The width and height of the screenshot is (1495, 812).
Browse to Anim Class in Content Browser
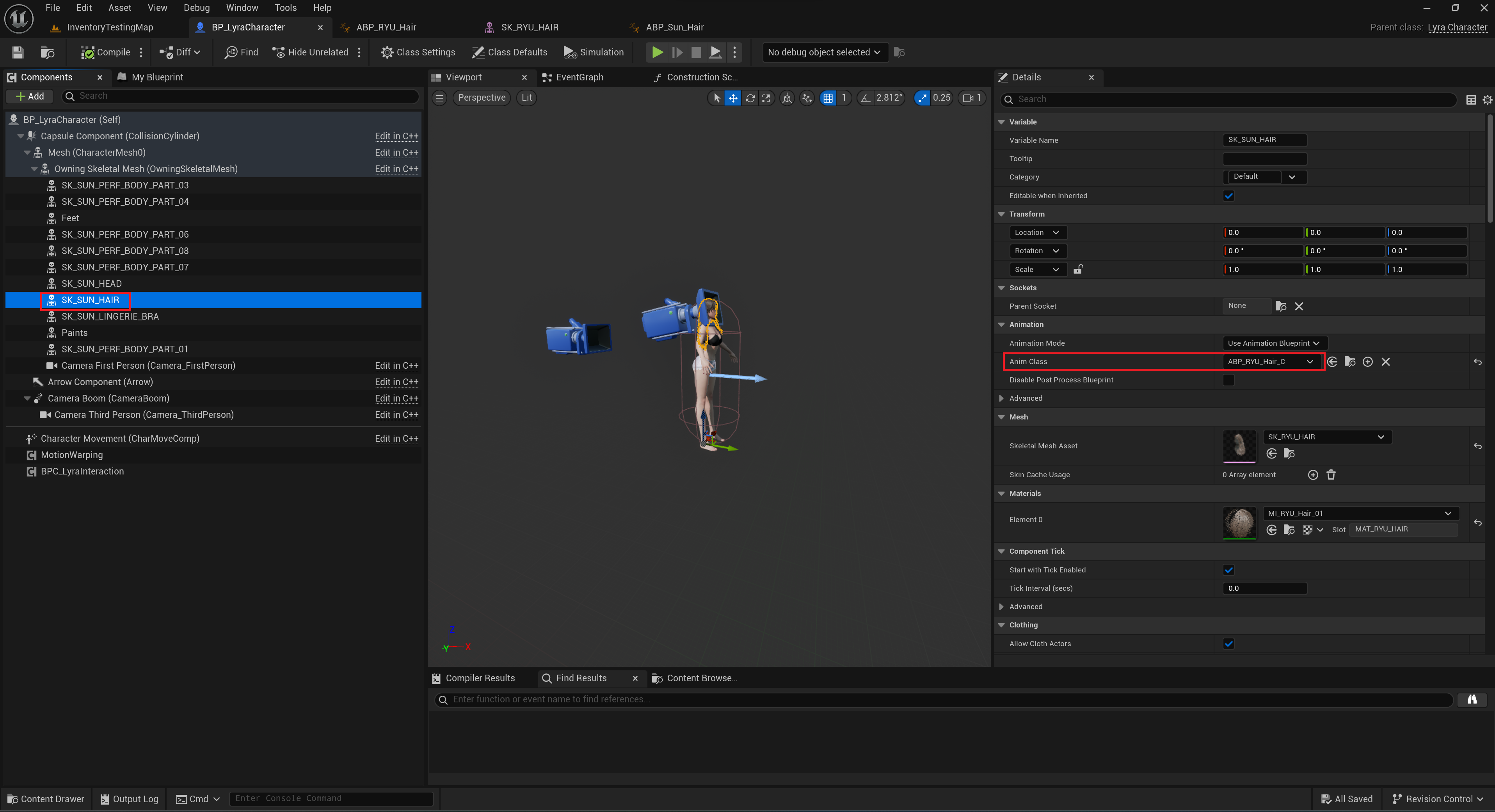(1350, 362)
